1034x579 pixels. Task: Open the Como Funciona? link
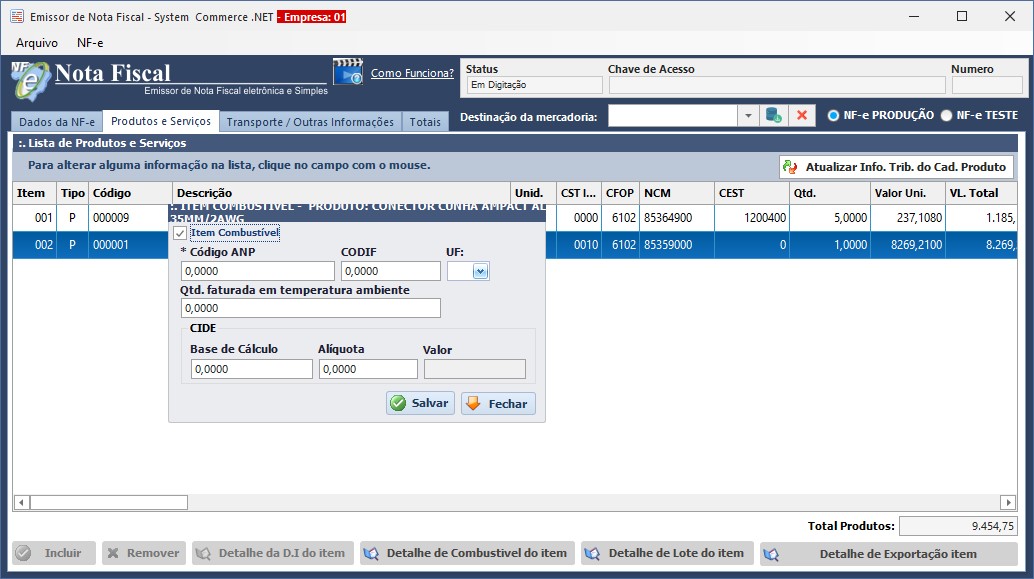(412, 73)
